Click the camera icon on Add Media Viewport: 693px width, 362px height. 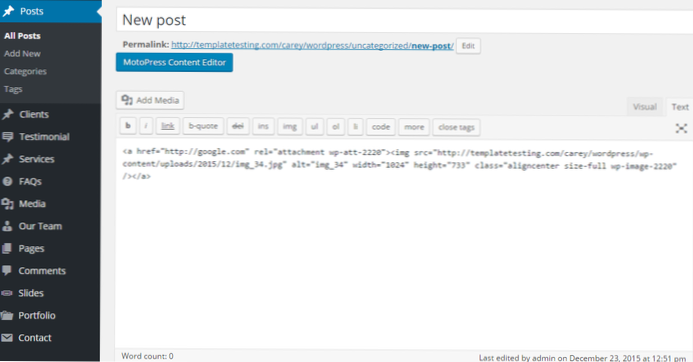tap(127, 100)
